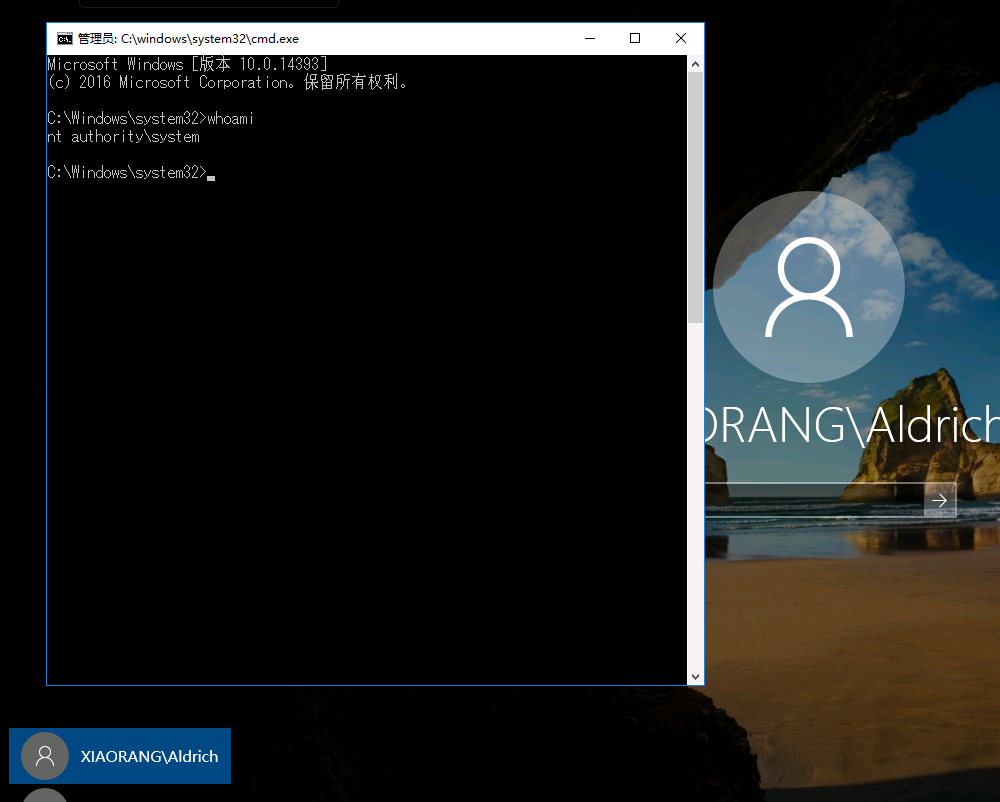Click the small avatar in XIAORANG\Aldrich tile

(x=45, y=756)
